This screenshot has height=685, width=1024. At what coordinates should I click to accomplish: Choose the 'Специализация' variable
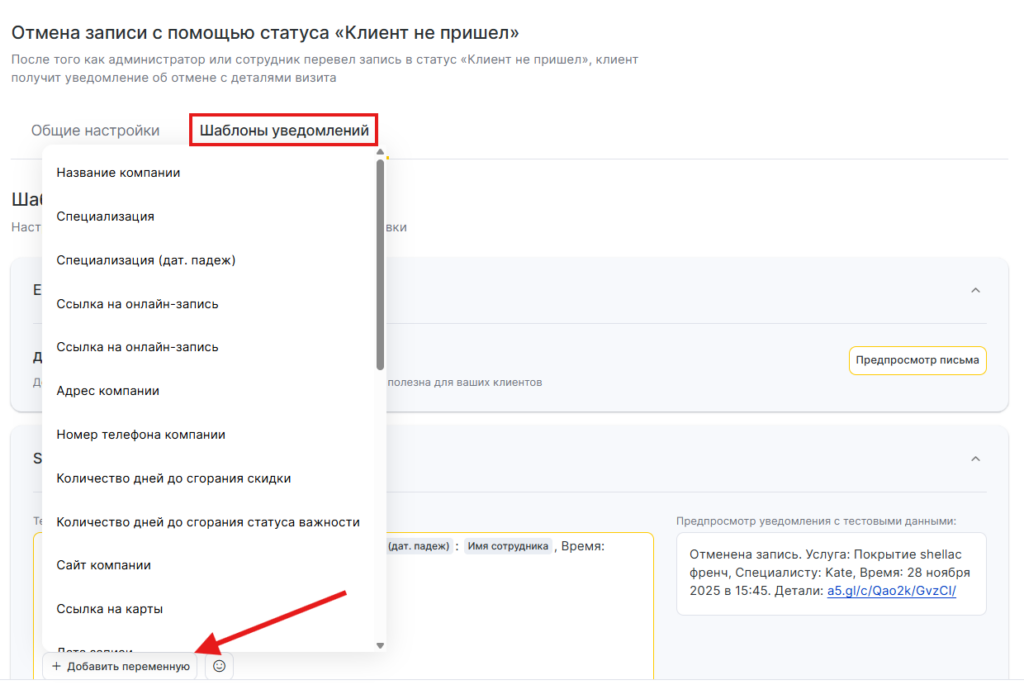coord(105,216)
